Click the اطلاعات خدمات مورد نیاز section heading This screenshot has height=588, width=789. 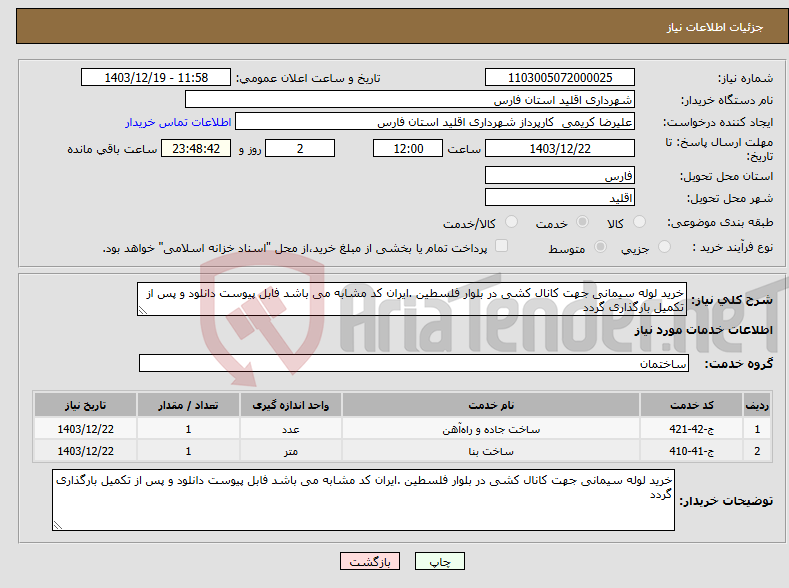pos(703,330)
